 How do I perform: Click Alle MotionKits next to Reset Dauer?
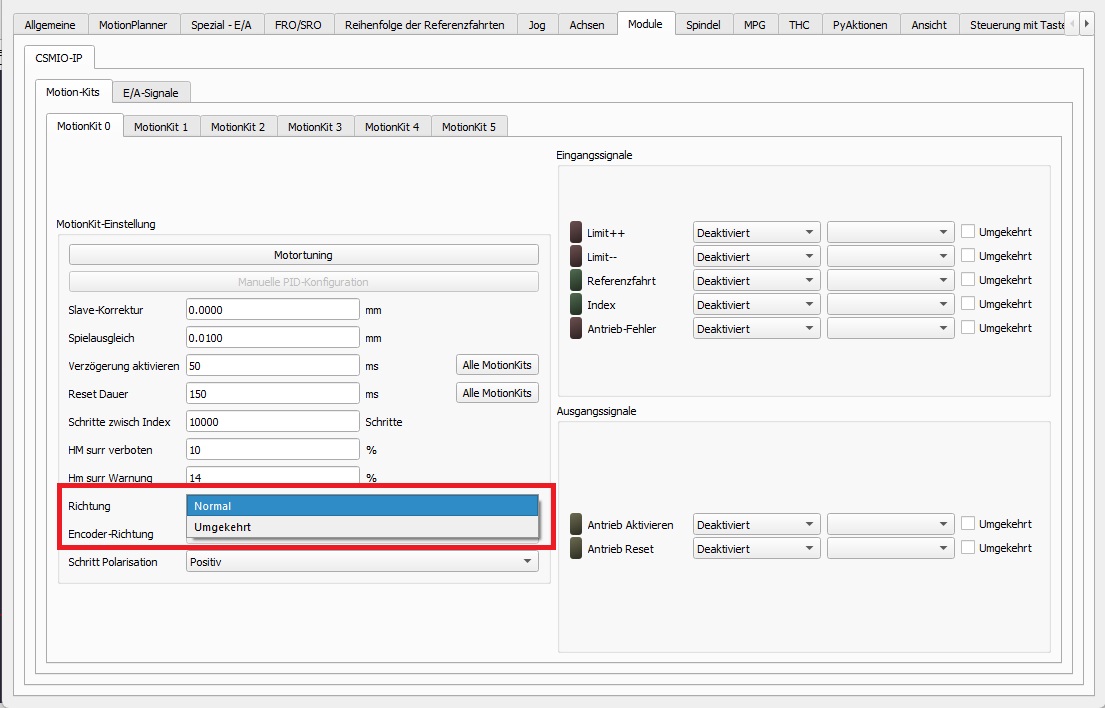(x=497, y=393)
